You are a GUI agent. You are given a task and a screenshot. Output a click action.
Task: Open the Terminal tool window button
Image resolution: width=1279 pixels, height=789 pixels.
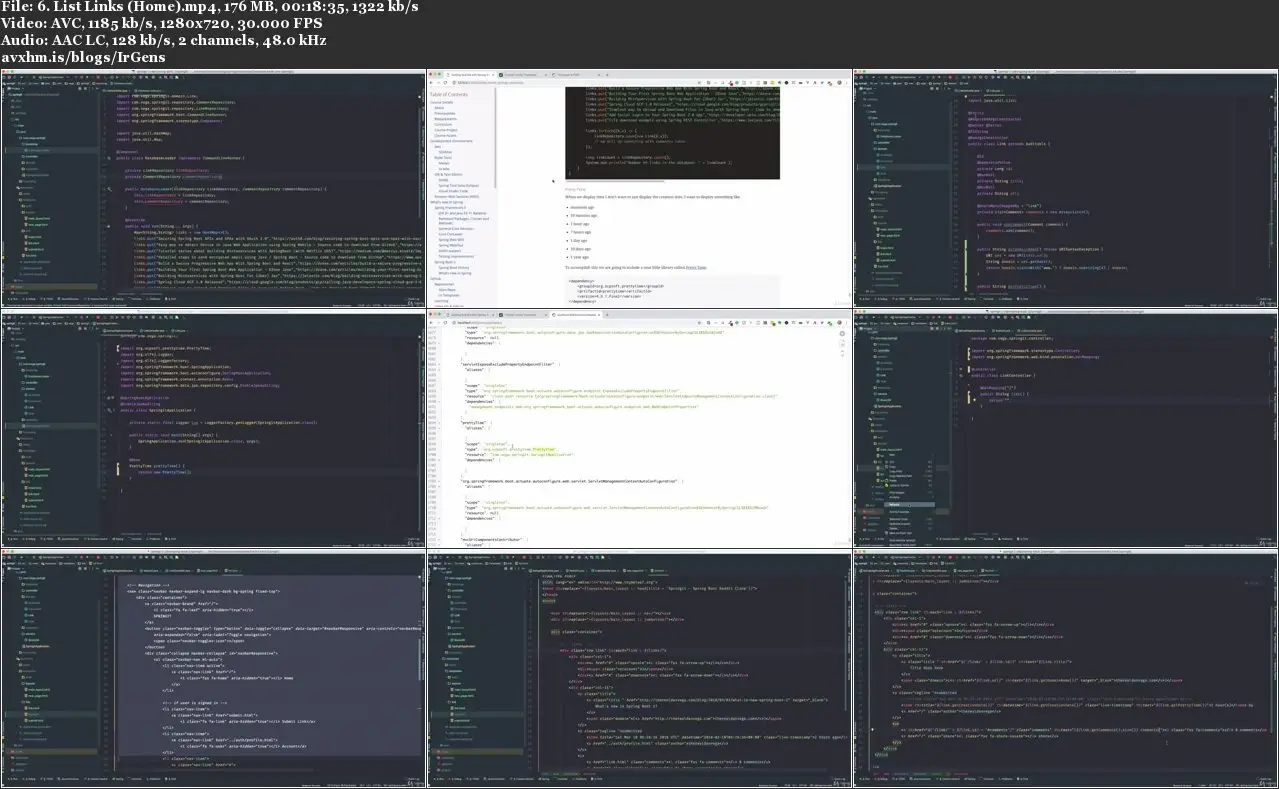click(x=134, y=300)
